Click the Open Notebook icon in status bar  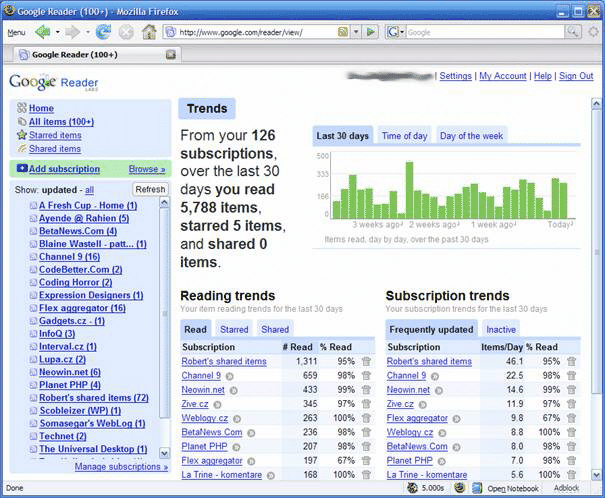coord(477,488)
